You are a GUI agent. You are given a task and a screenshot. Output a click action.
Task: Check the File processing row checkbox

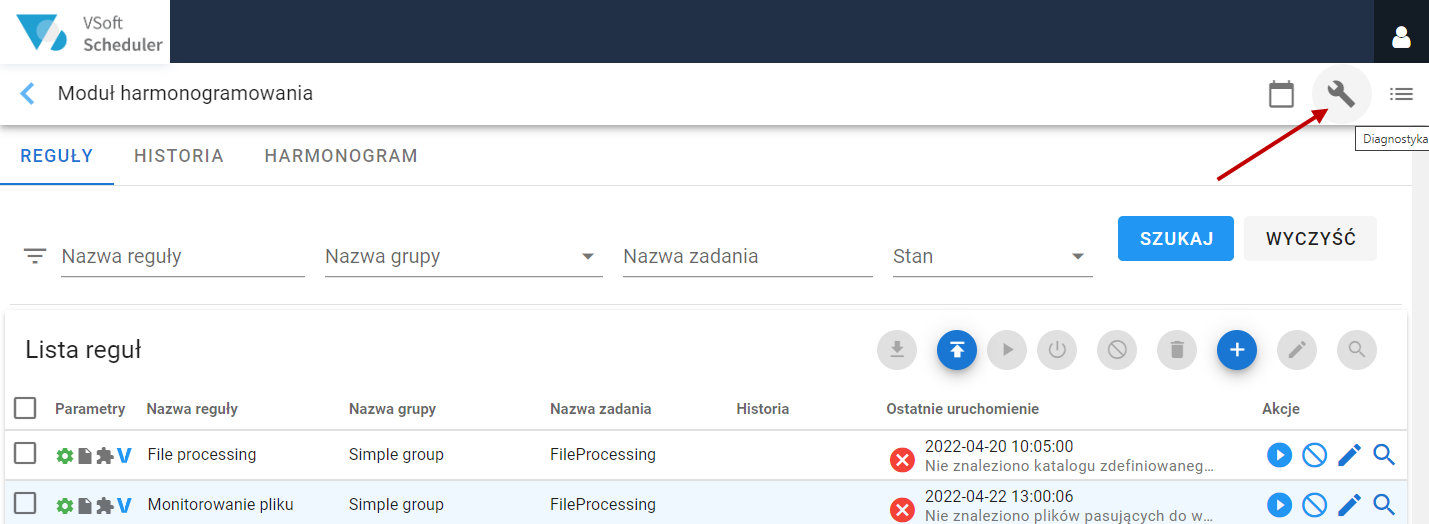tap(25, 454)
